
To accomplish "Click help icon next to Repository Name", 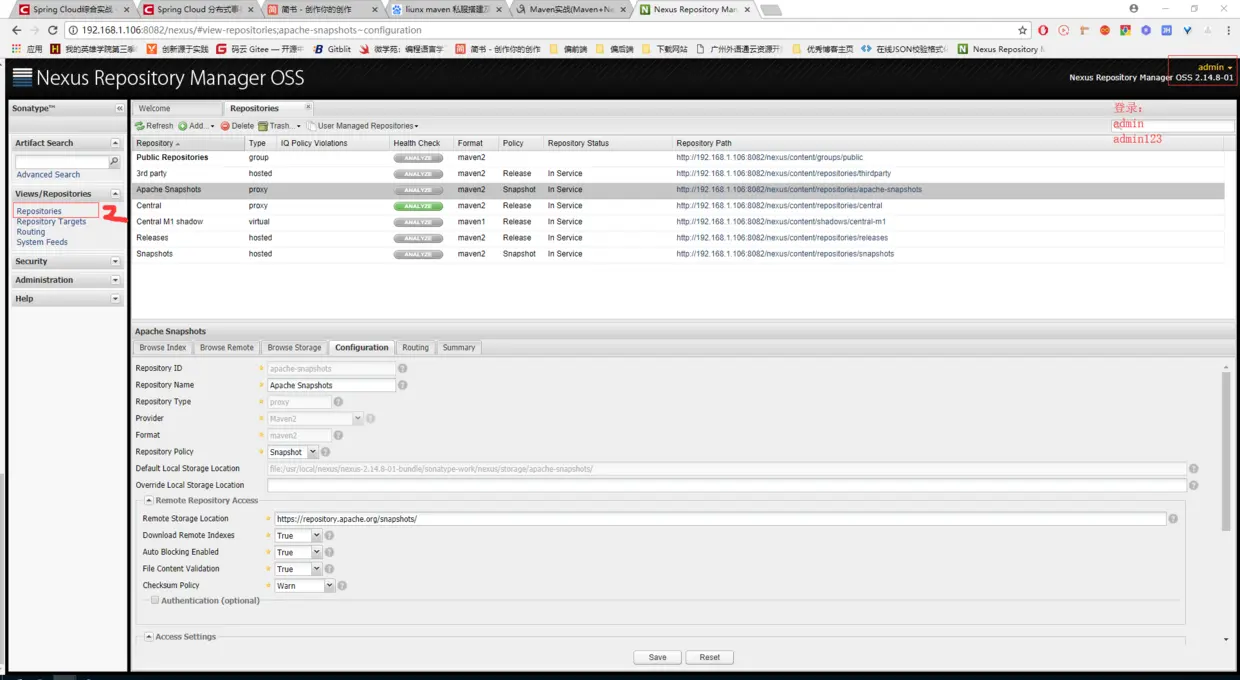I will (403, 385).
